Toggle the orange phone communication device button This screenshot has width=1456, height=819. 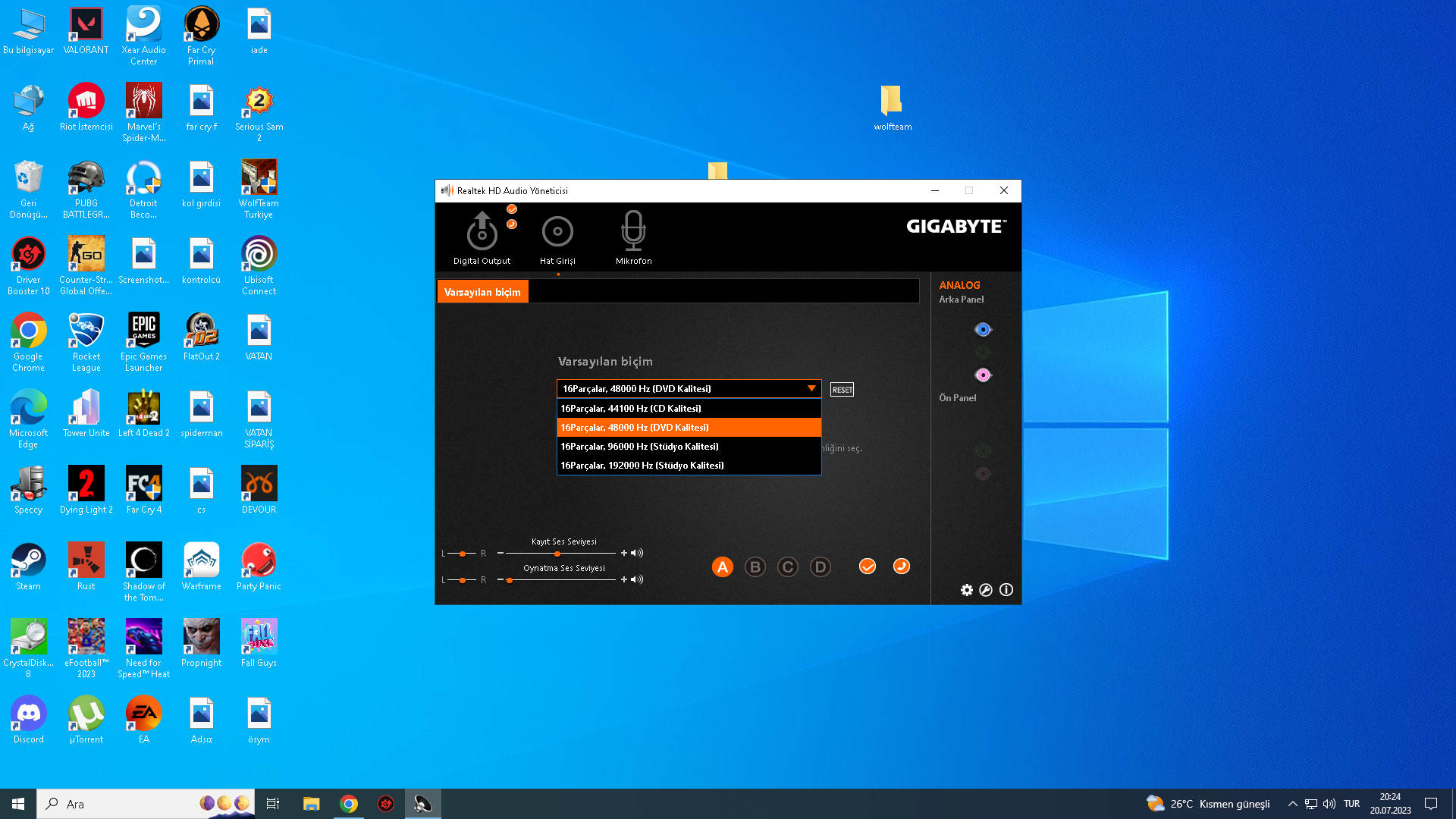coord(901,566)
